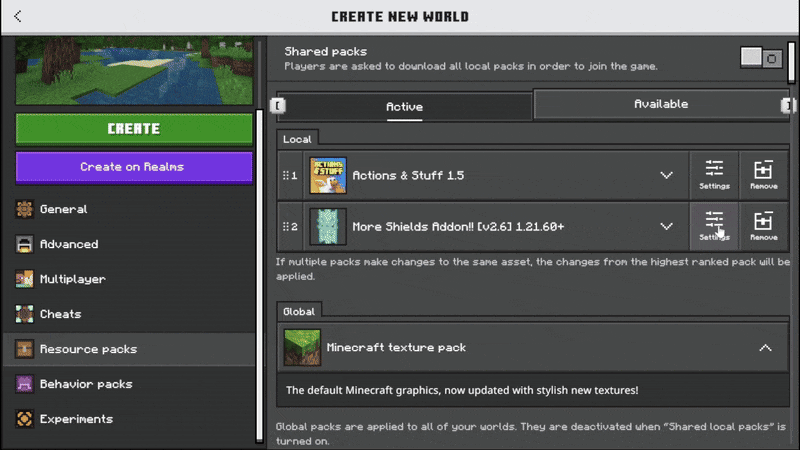Click the Actions & Stuff pack icon
Viewport: 800px width, 450px height.
tap(328, 175)
